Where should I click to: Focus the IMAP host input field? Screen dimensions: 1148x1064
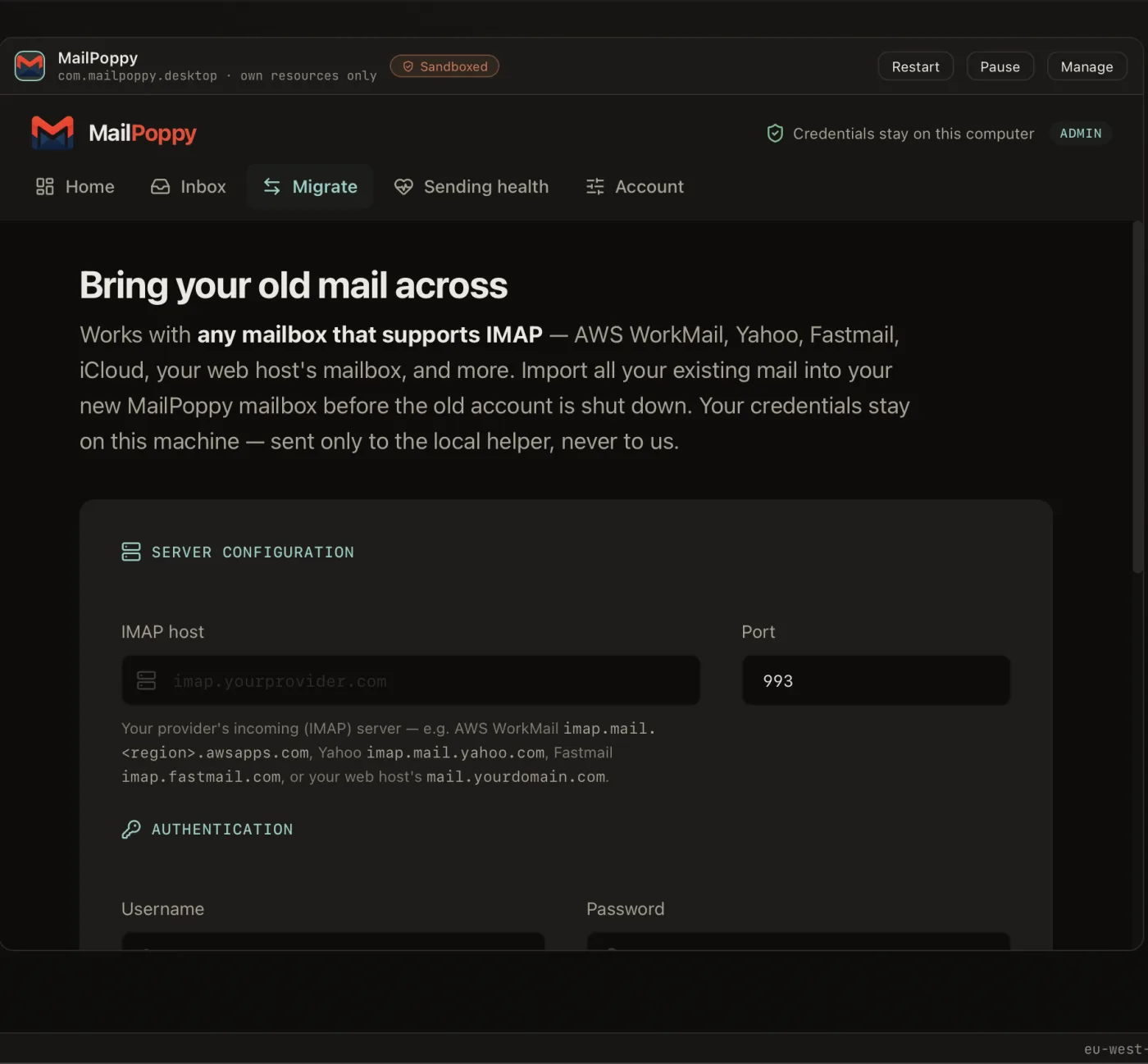(411, 680)
